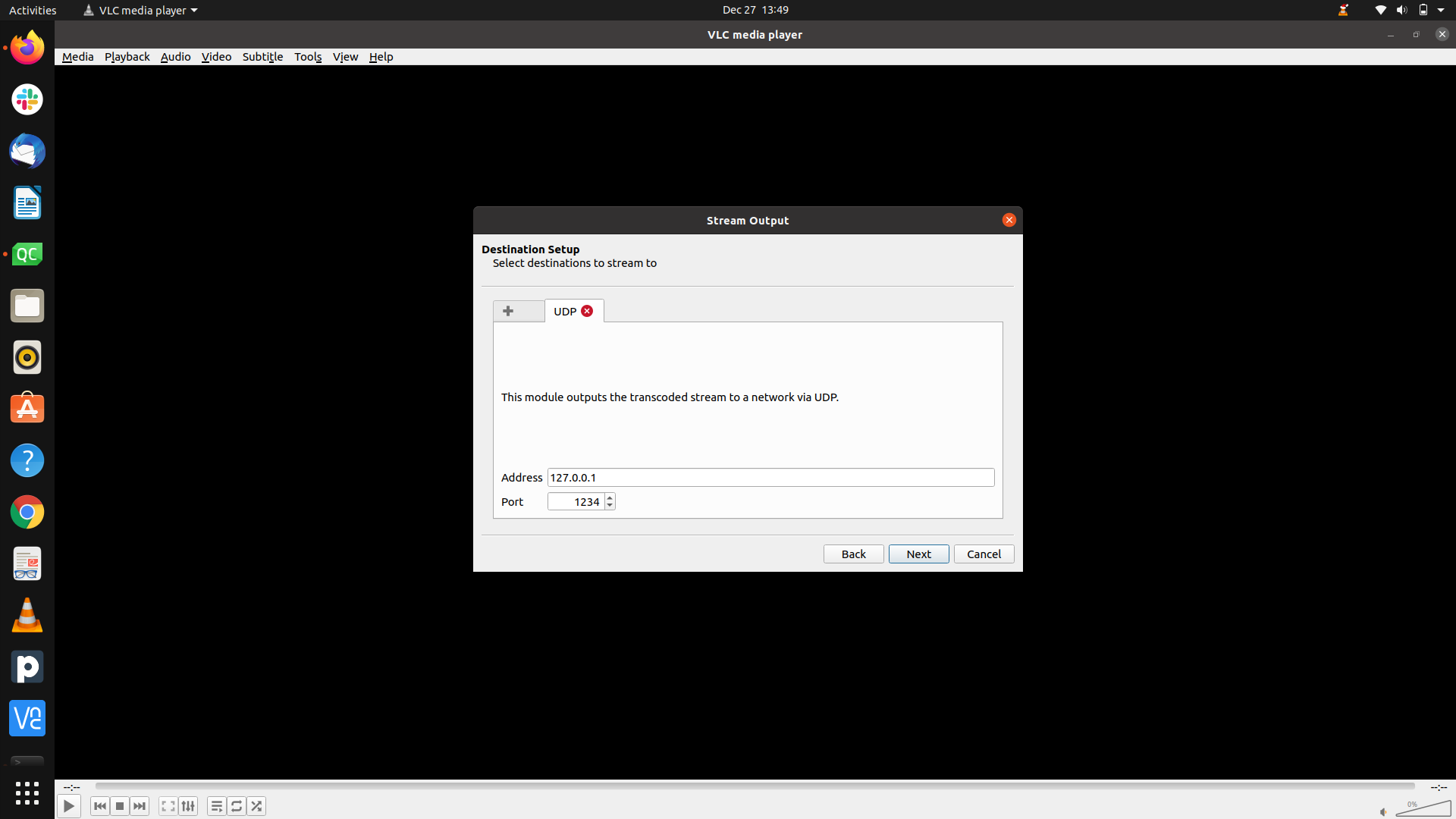Decrease port with down stepper arrow
The width and height of the screenshot is (1456, 819).
(610, 506)
